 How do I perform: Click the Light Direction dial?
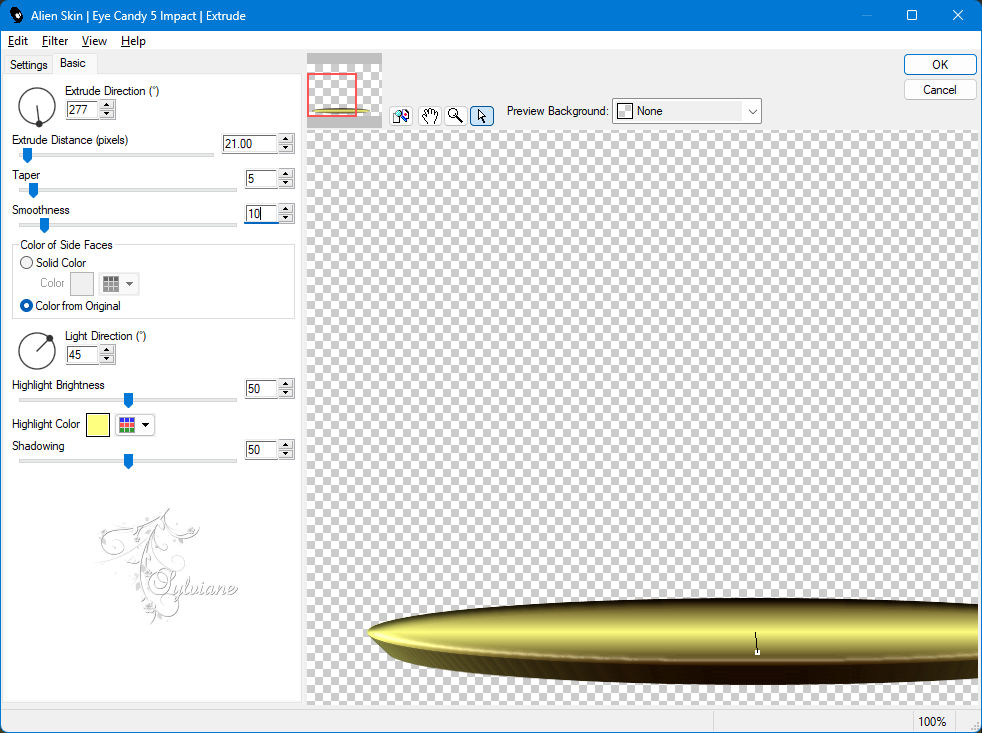coord(37,351)
